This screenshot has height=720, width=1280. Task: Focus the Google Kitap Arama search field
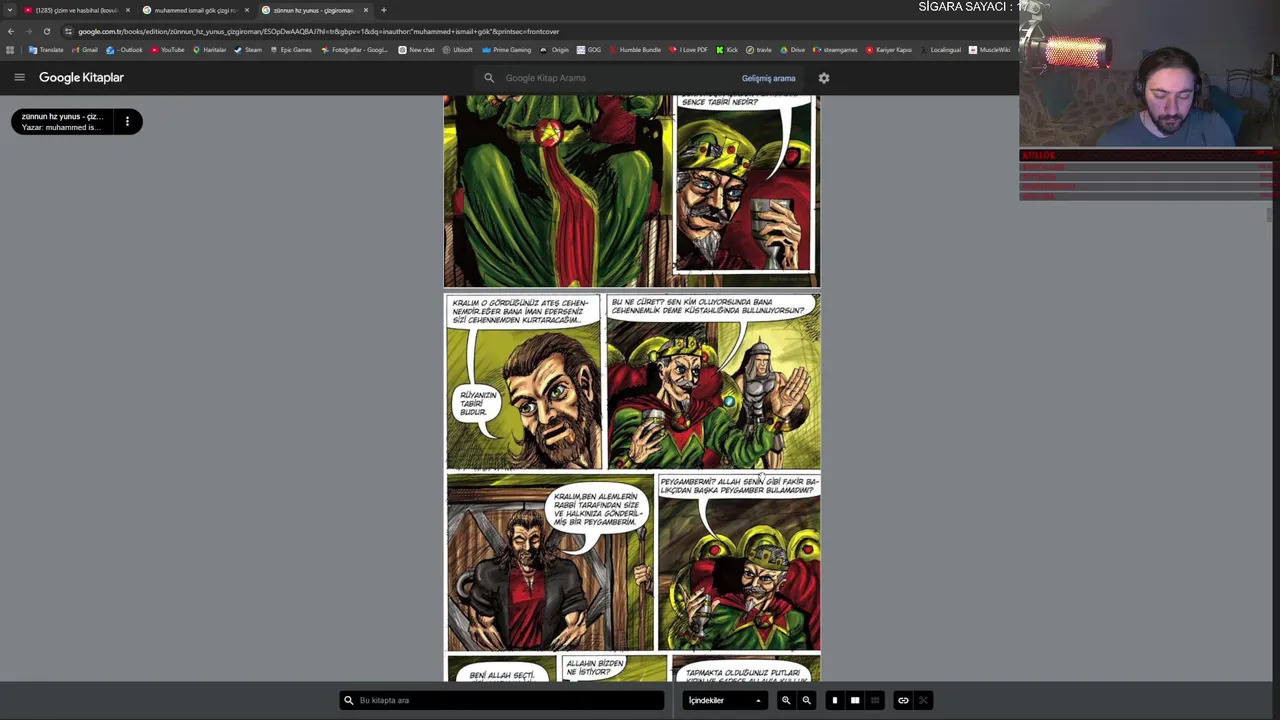pyautogui.click(x=610, y=78)
